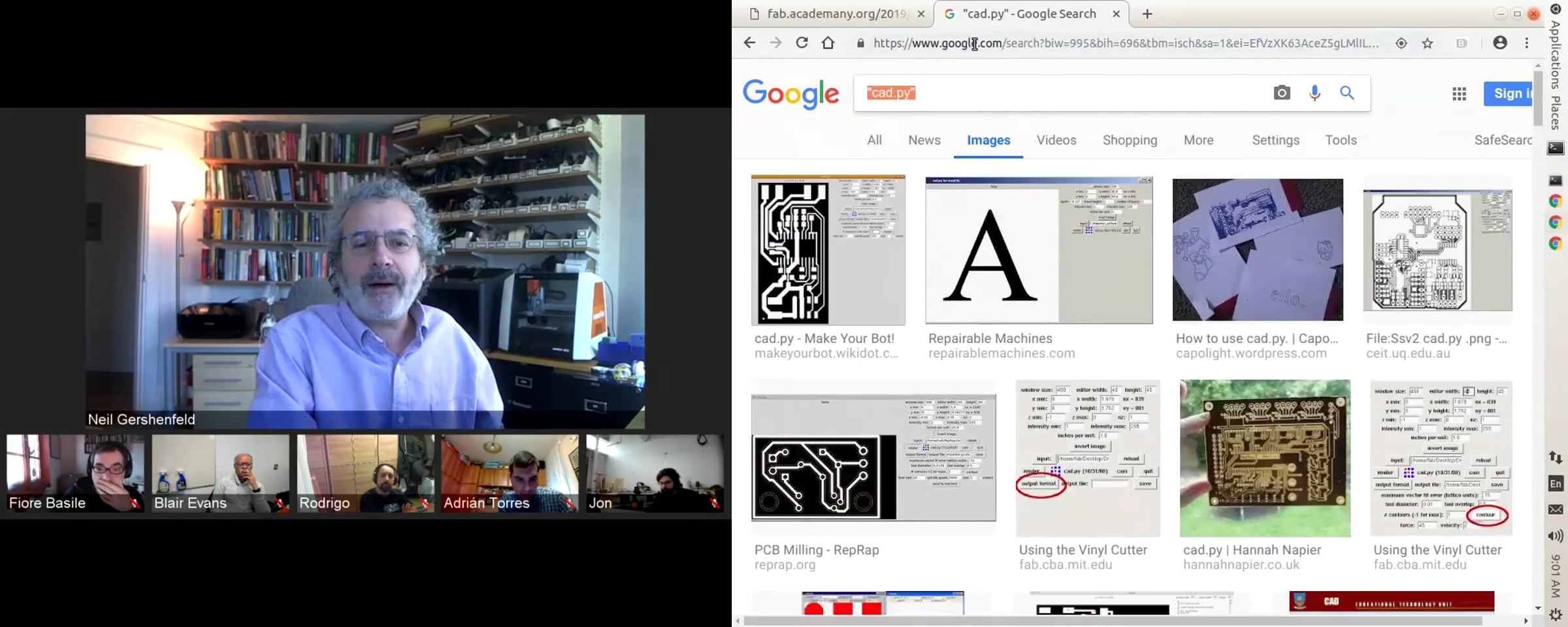
Task: Open the Repairable Machines letter A thumbnail
Action: pyautogui.click(x=1039, y=249)
